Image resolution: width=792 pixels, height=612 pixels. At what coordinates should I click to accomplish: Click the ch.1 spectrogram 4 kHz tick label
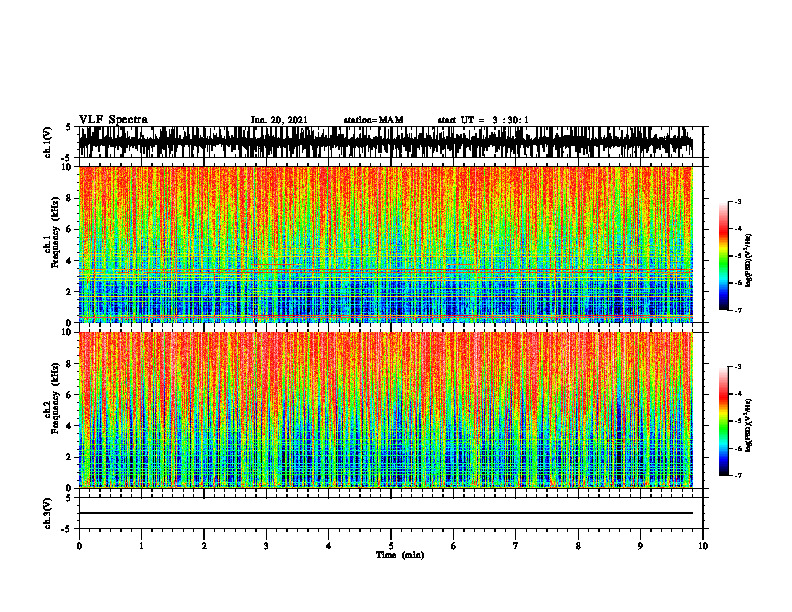69,261
